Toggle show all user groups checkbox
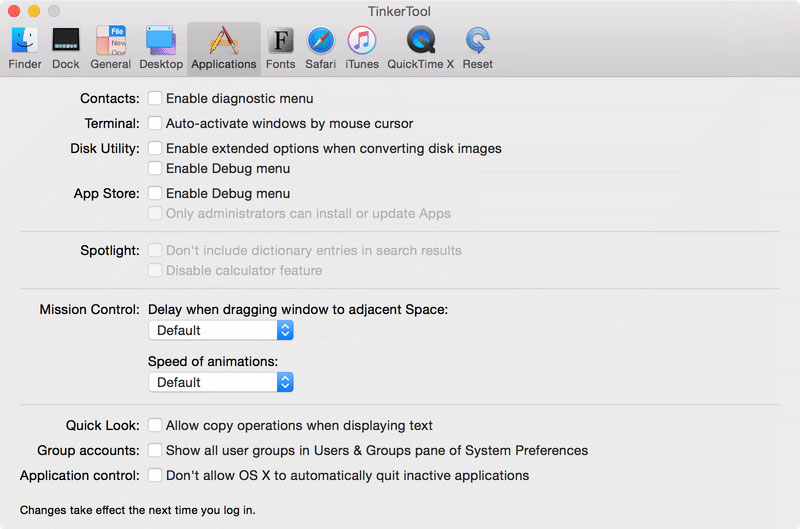Image resolution: width=800 pixels, height=529 pixels. click(x=155, y=450)
